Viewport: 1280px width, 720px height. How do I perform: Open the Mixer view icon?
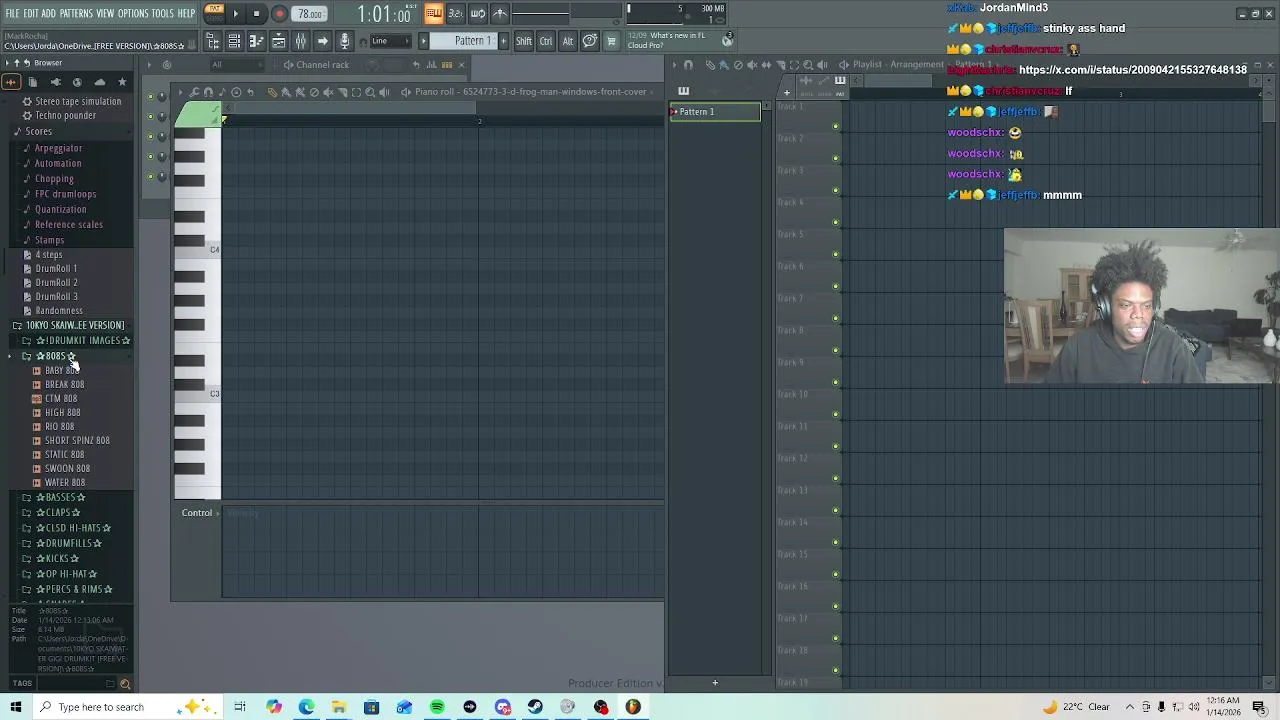coord(300,41)
